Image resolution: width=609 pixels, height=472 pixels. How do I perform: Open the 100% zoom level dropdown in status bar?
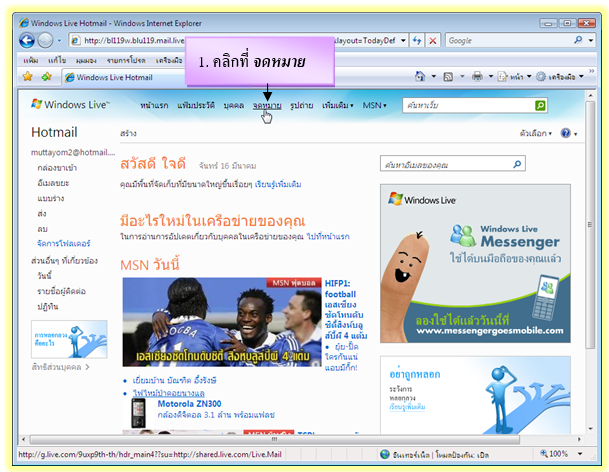580,454
